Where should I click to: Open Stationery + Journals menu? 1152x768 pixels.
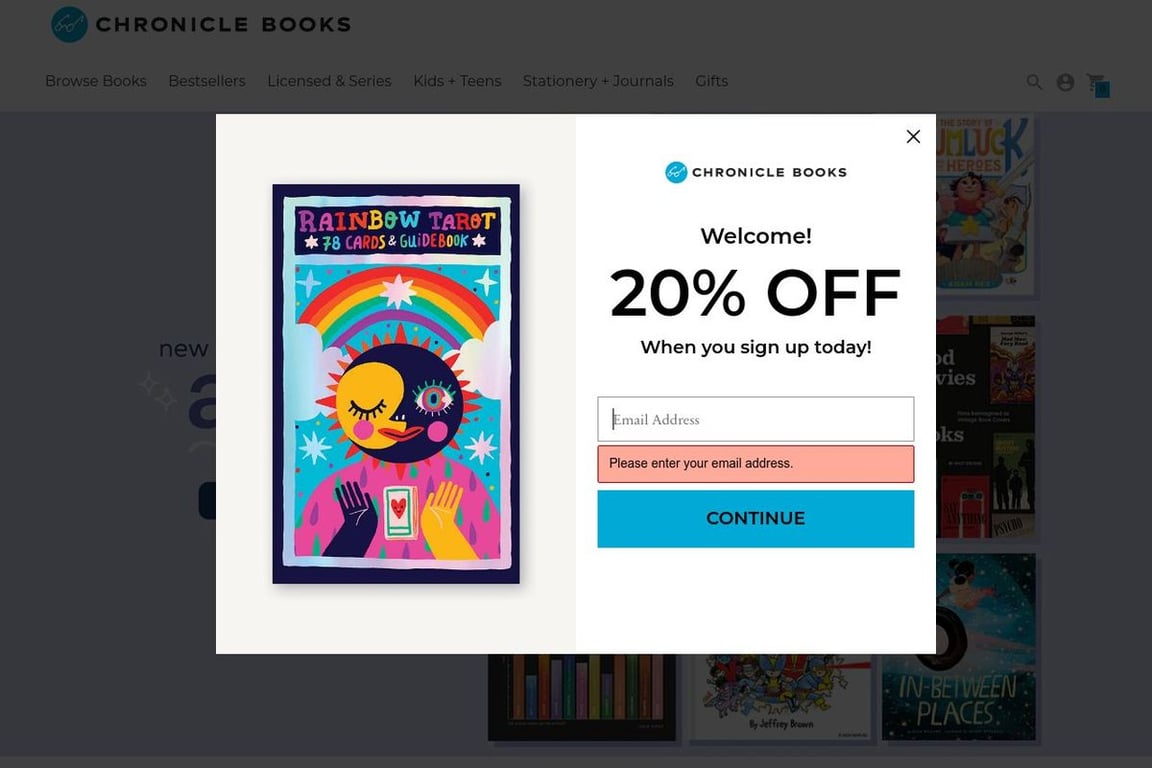598,81
